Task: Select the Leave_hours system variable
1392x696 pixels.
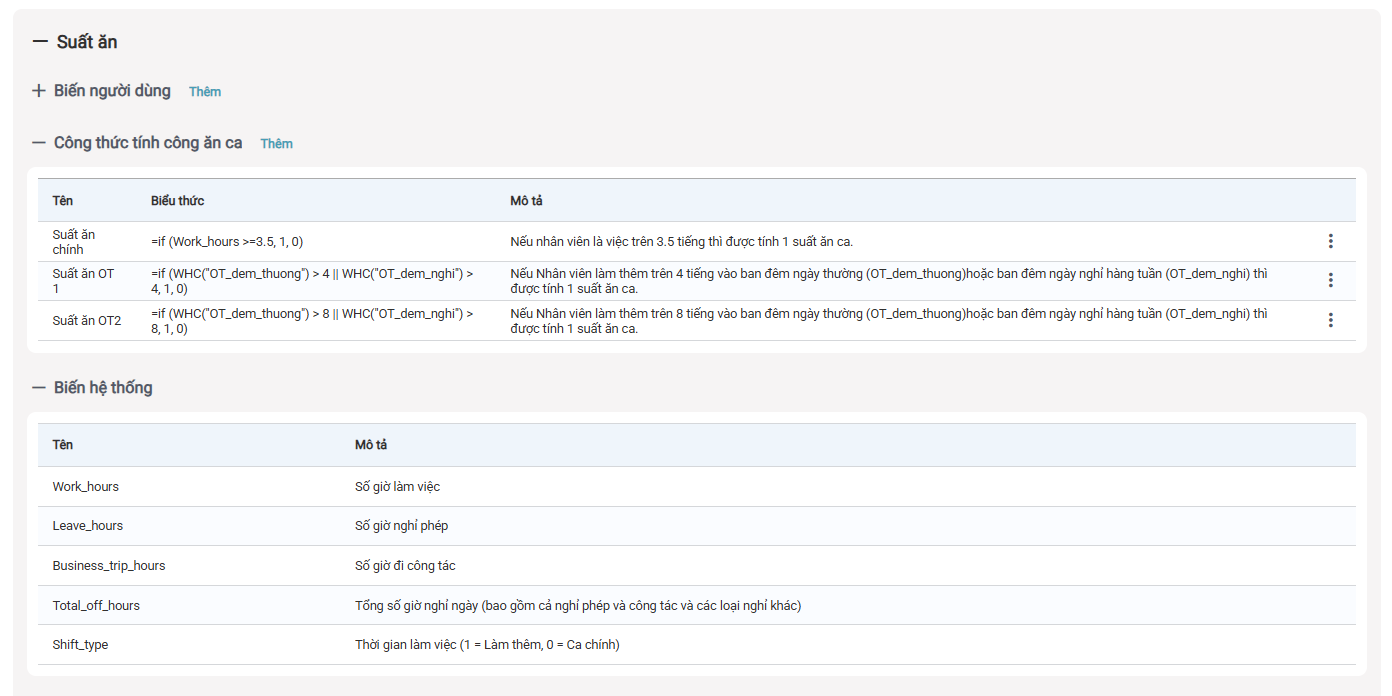Action: [x=88, y=526]
